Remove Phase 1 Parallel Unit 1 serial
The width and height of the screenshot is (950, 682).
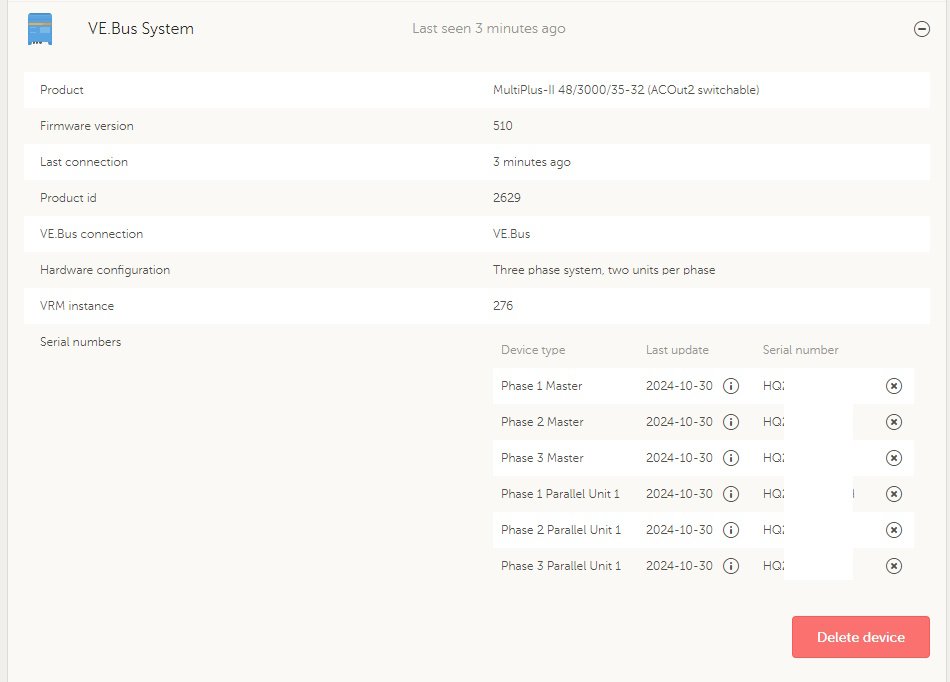[x=894, y=494]
